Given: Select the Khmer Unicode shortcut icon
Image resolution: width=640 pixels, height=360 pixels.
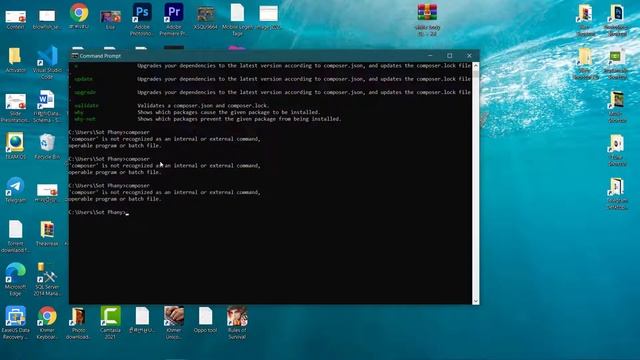Looking at the screenshot, I should 173,323.
